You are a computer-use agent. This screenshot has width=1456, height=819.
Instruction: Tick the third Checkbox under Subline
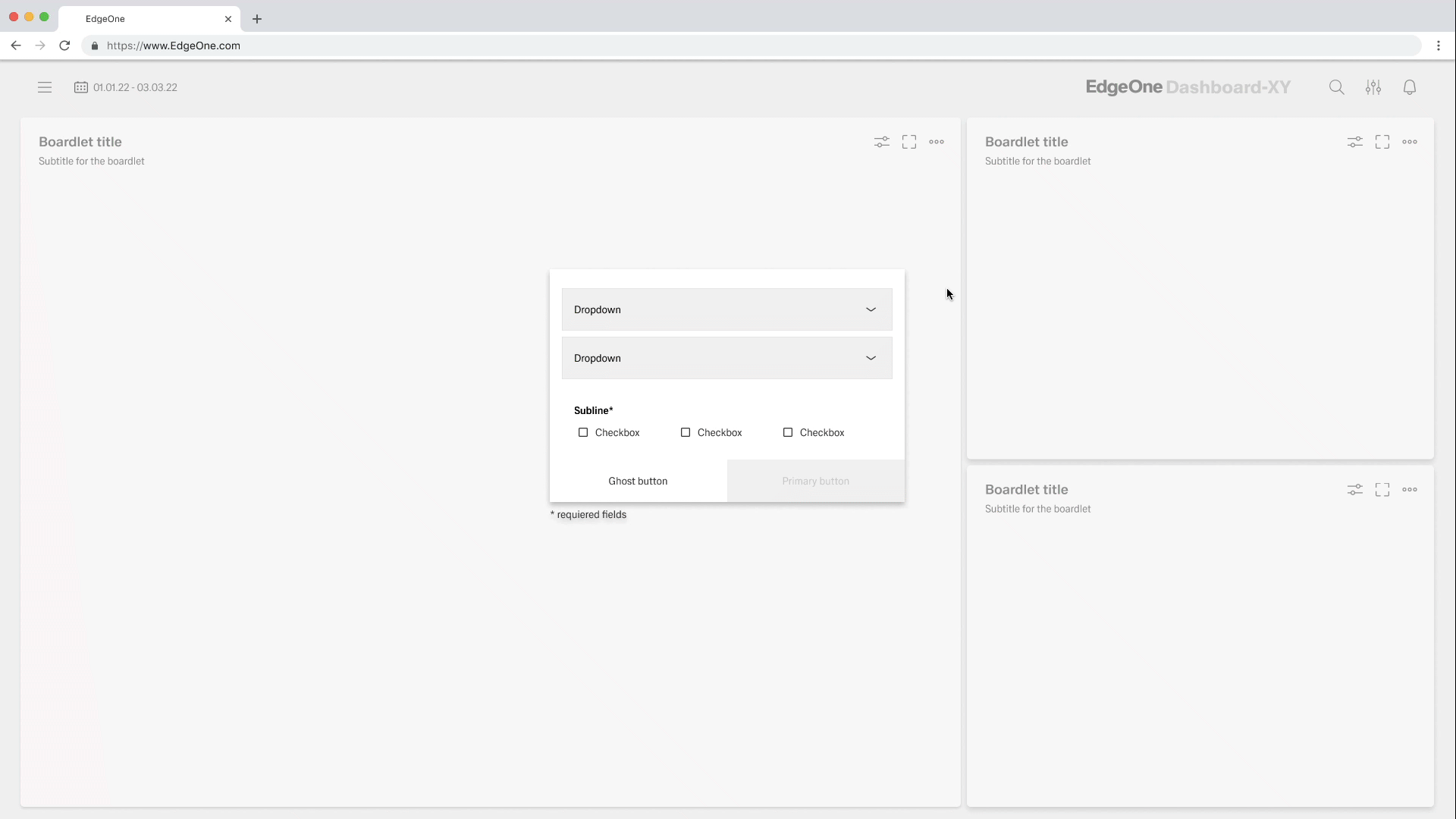click(788, 432)
